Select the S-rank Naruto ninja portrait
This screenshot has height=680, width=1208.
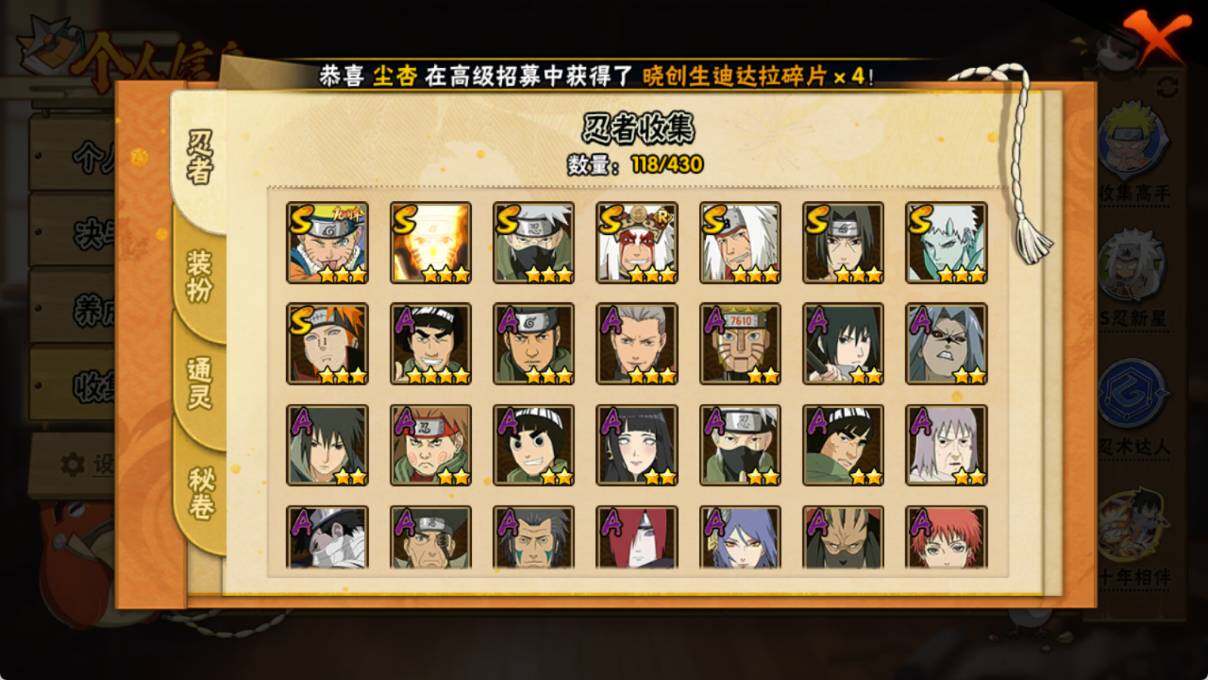(327, 242)
